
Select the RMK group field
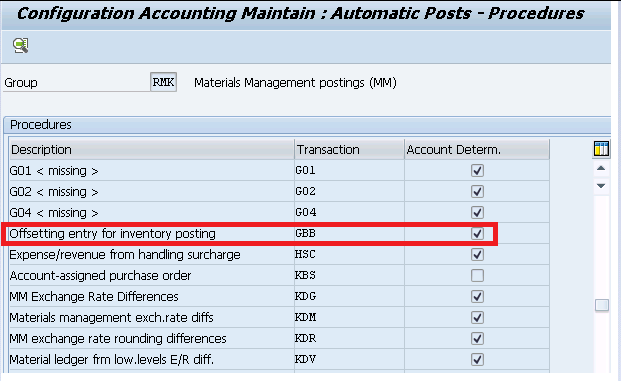163,82
